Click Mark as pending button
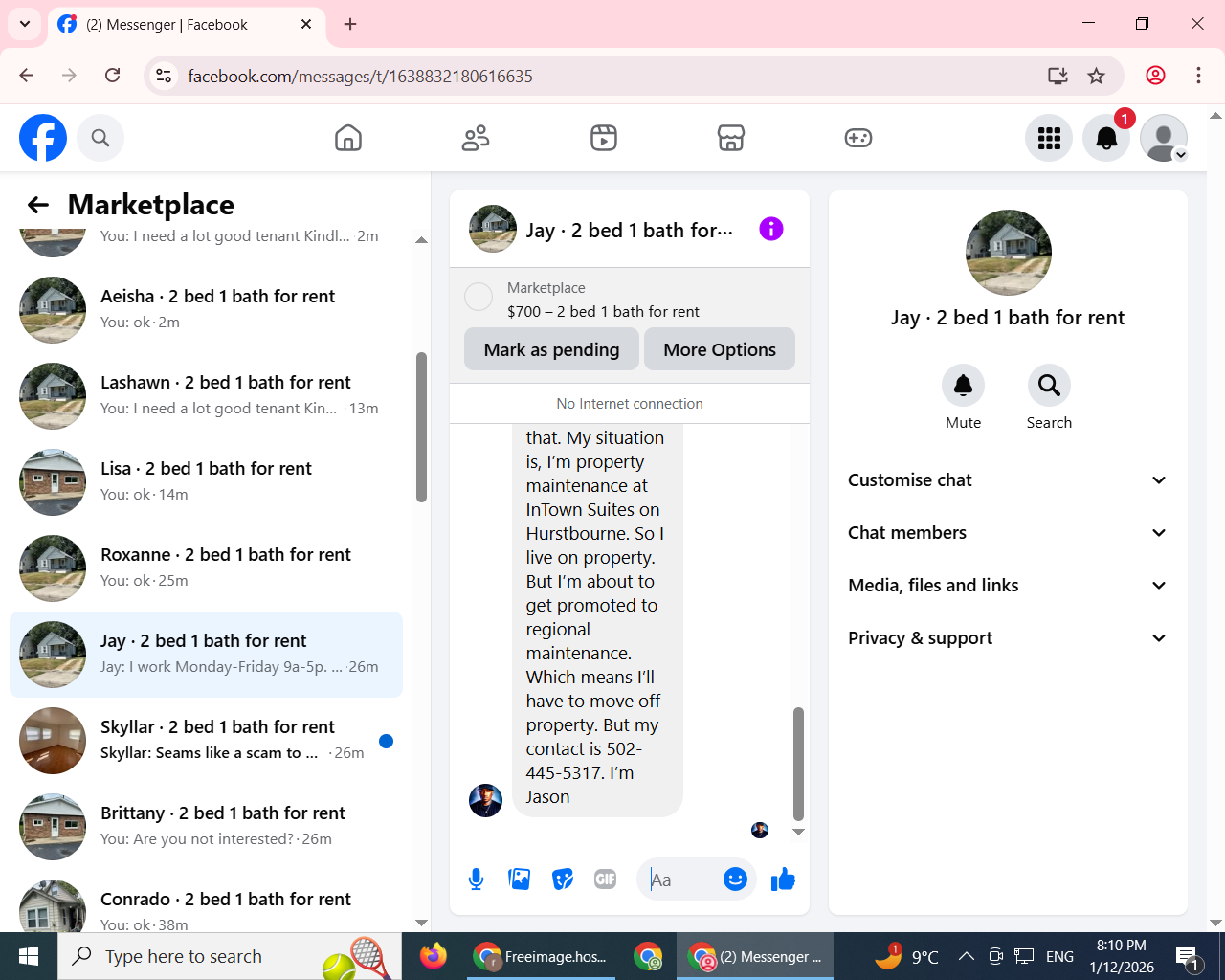 551,349
